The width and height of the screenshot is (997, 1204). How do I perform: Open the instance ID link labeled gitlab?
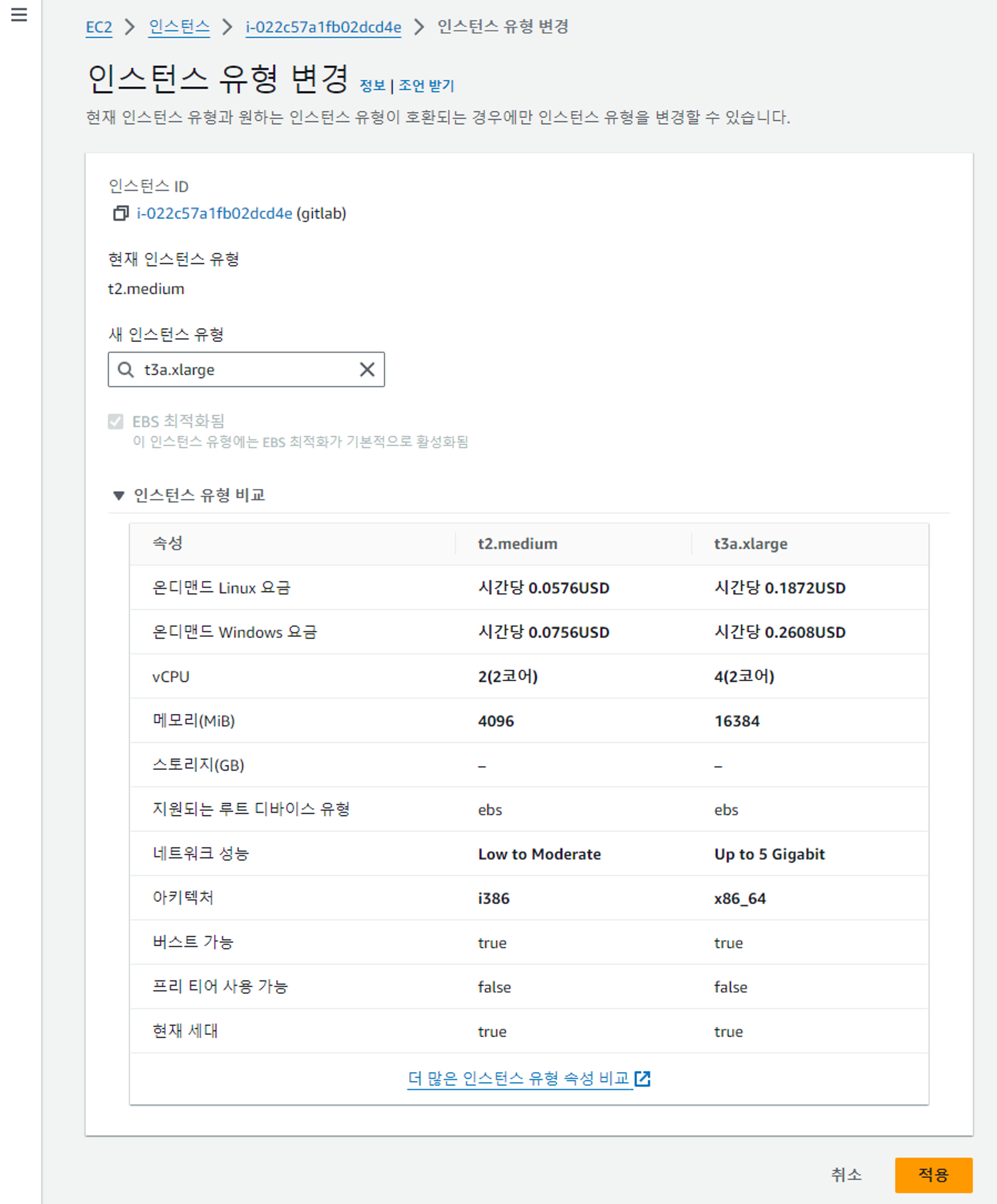(x=214, y=213)
